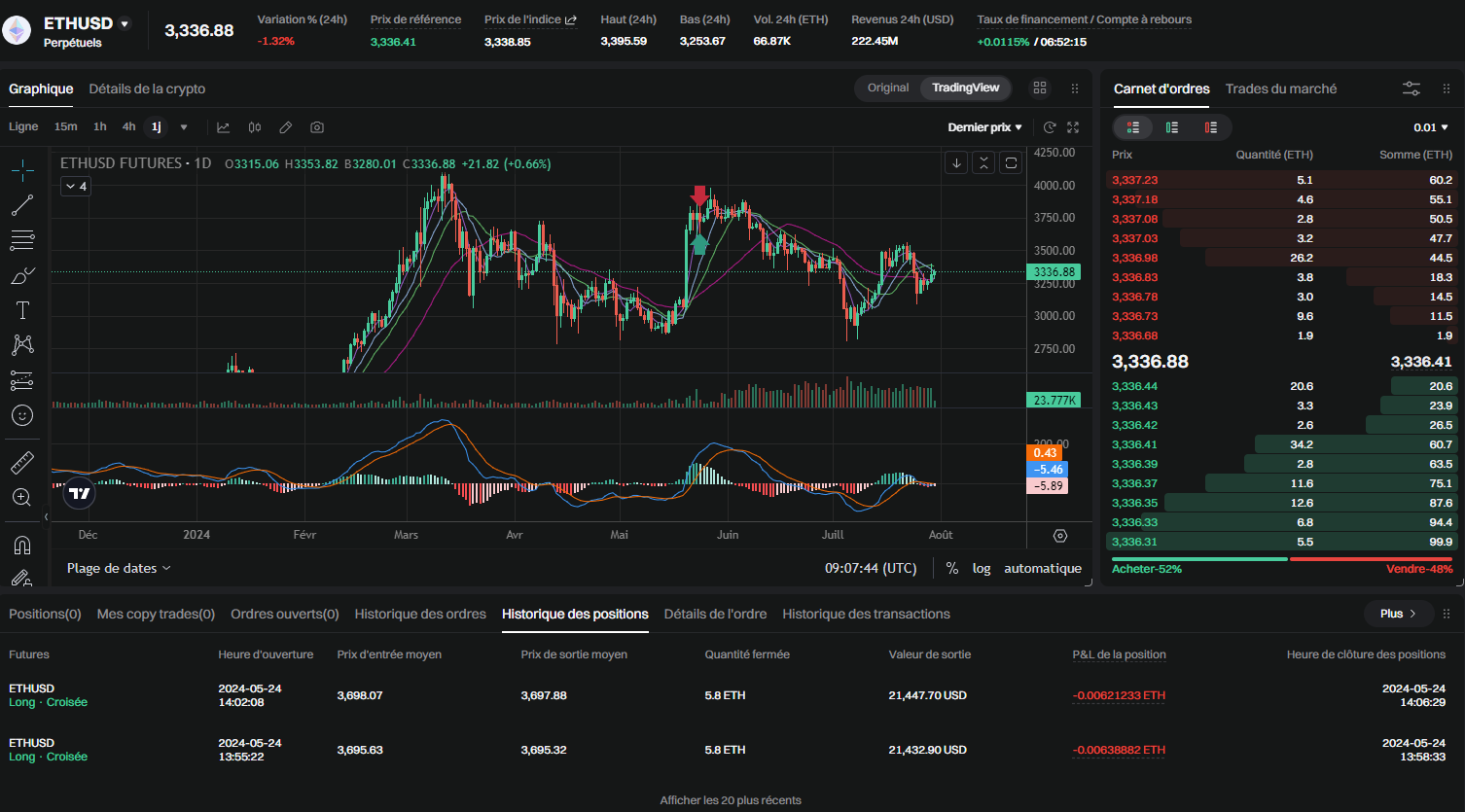Open order book settings sliders icon
1465x812 pixels.
[1411, 88]
